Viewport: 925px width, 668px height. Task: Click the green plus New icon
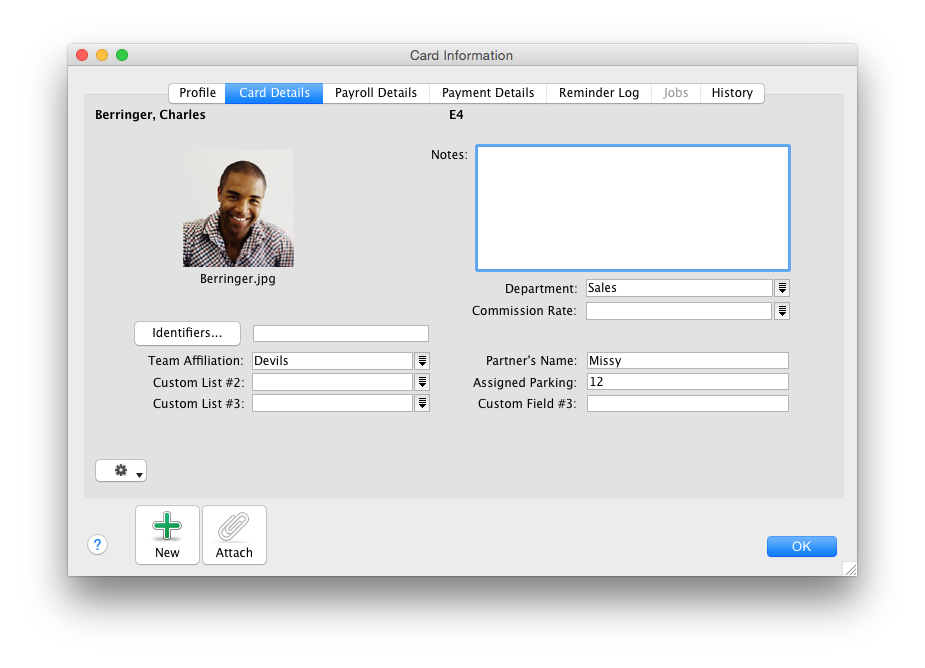tap(167, 527)
